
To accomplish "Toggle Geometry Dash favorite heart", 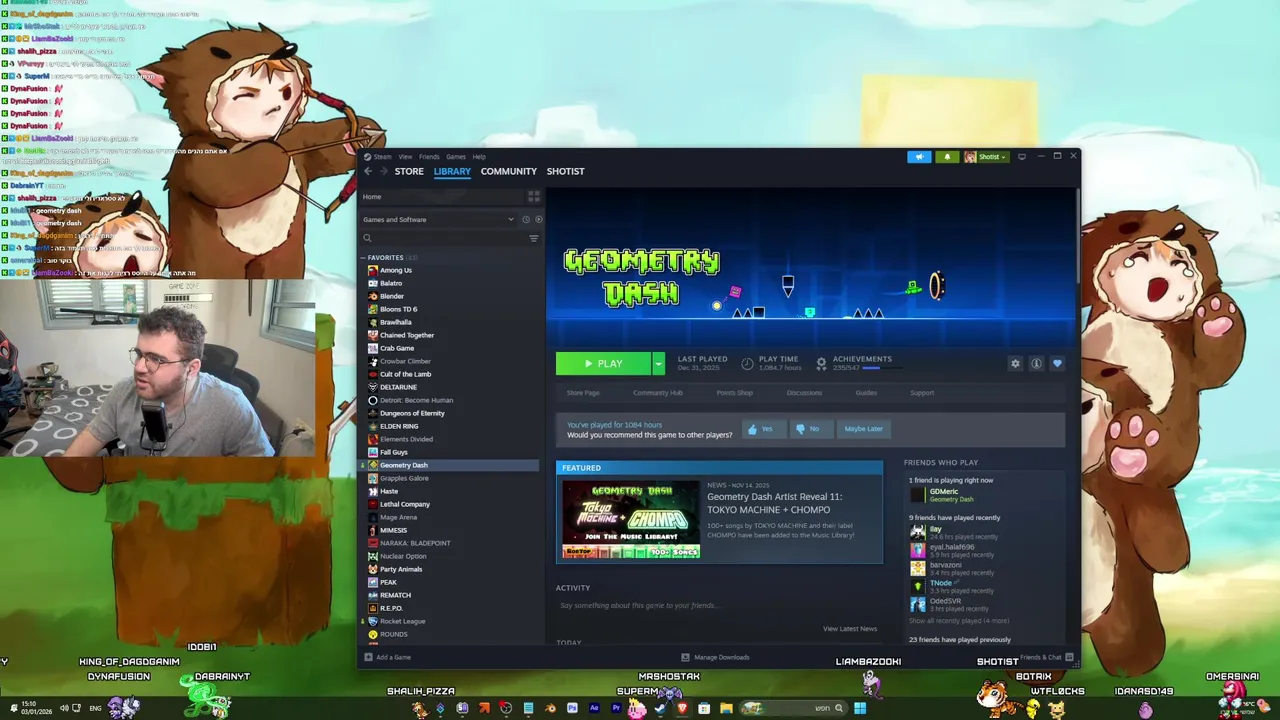I will click(1057, 364).
